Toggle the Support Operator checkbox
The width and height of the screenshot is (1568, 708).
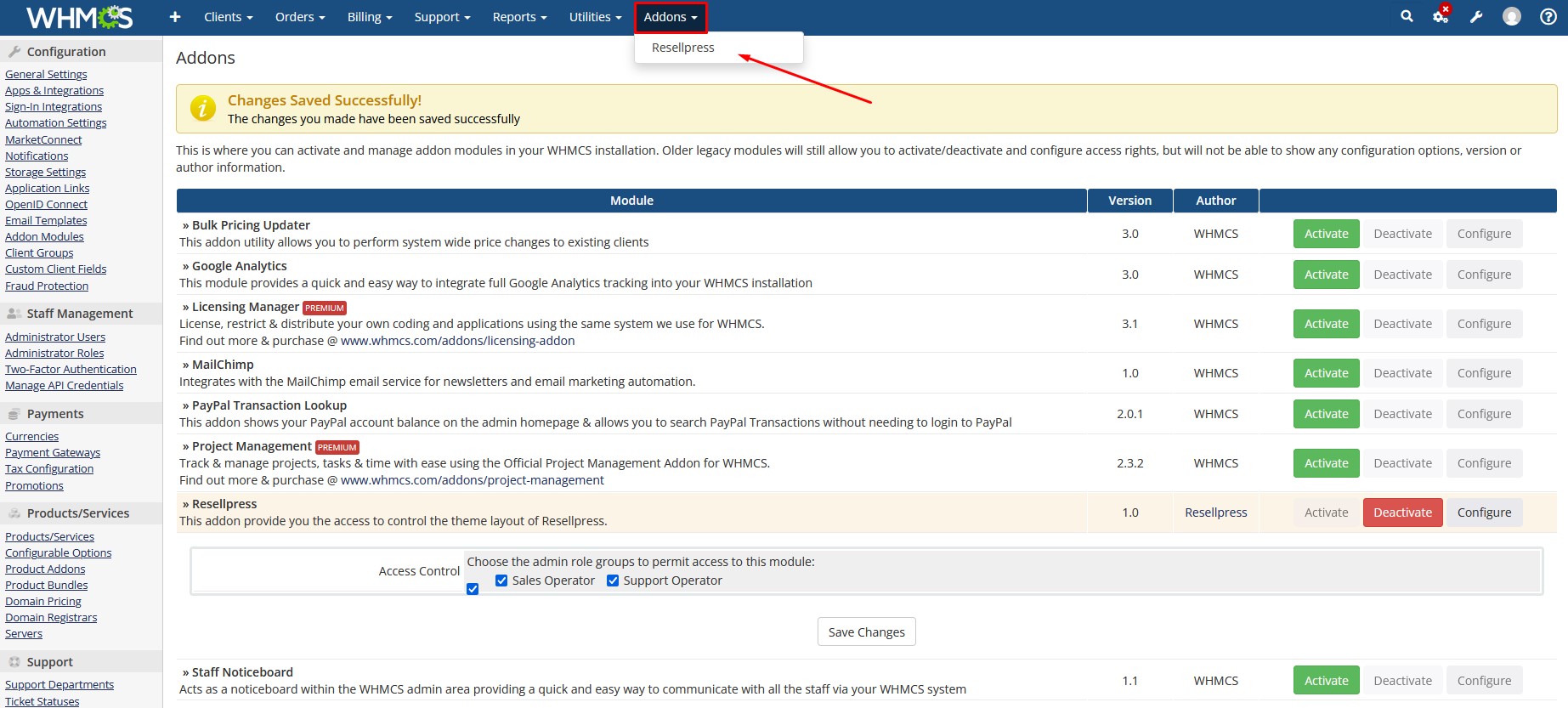pyautogui.click(x=613, y=581)
